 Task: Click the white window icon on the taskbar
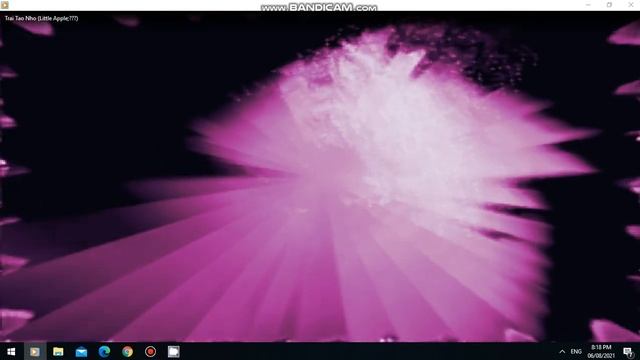coord(173,351)
